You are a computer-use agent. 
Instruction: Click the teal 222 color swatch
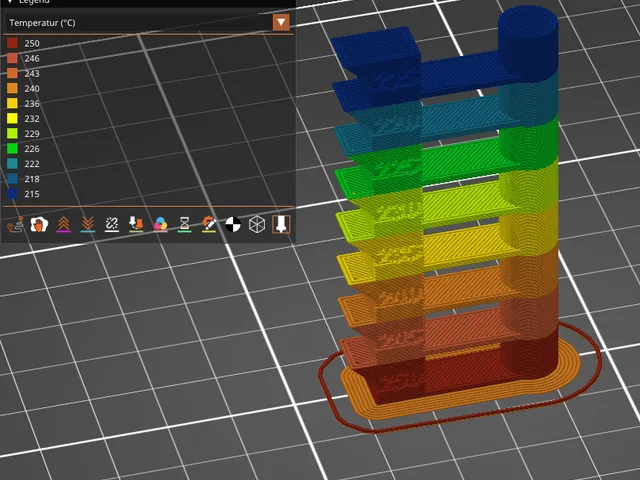click(x=12, y=164)
